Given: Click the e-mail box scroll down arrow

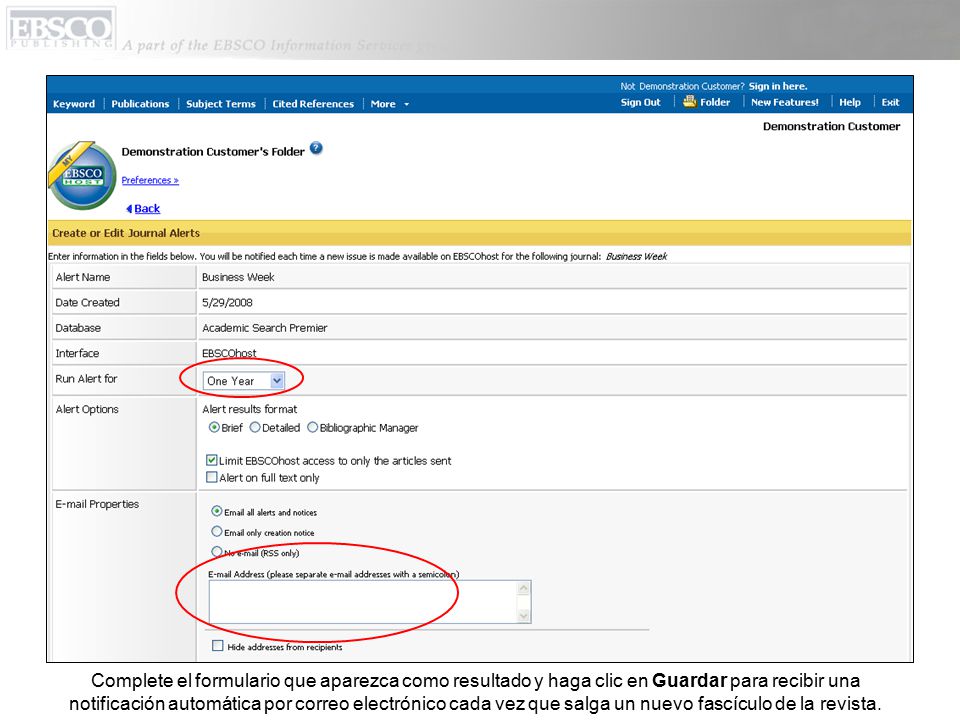Looking at the screenshot, I should point(523,615).
